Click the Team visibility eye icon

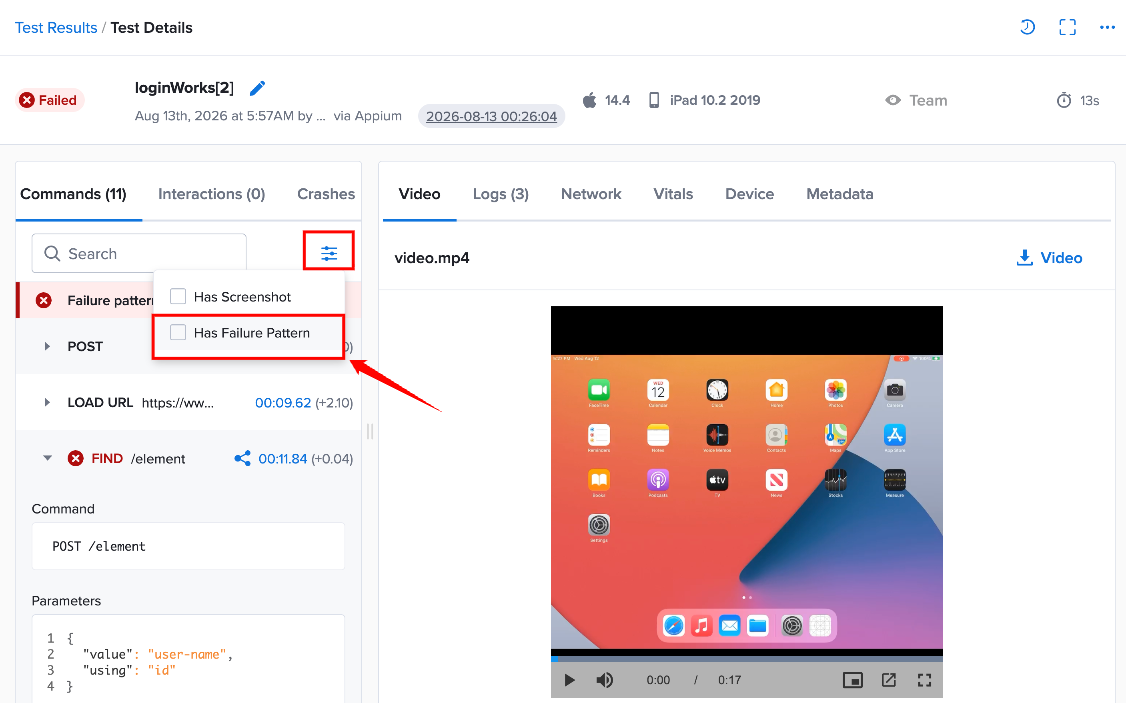point(893,101)
